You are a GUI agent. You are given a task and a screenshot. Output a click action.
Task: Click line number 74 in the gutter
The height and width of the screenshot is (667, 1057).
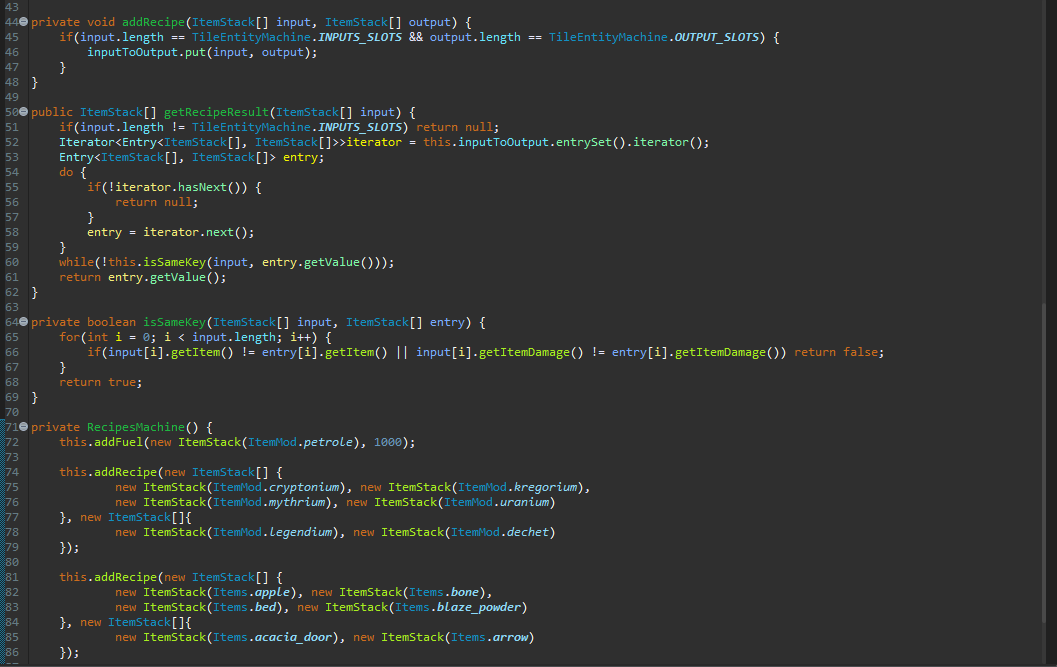coord(11,472)
